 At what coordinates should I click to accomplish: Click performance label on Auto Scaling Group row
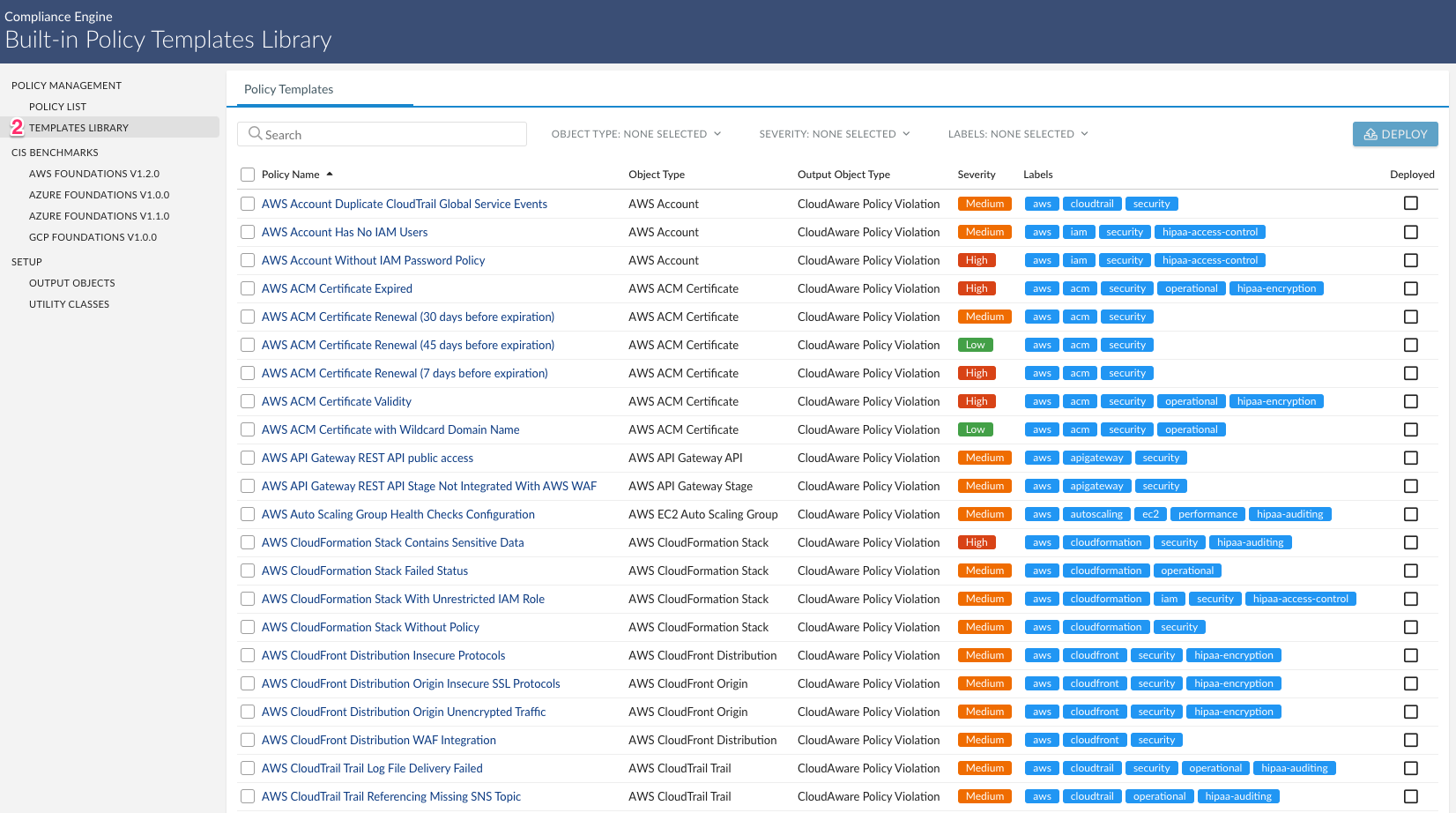pyautogui.click(x=1207, y=514)
